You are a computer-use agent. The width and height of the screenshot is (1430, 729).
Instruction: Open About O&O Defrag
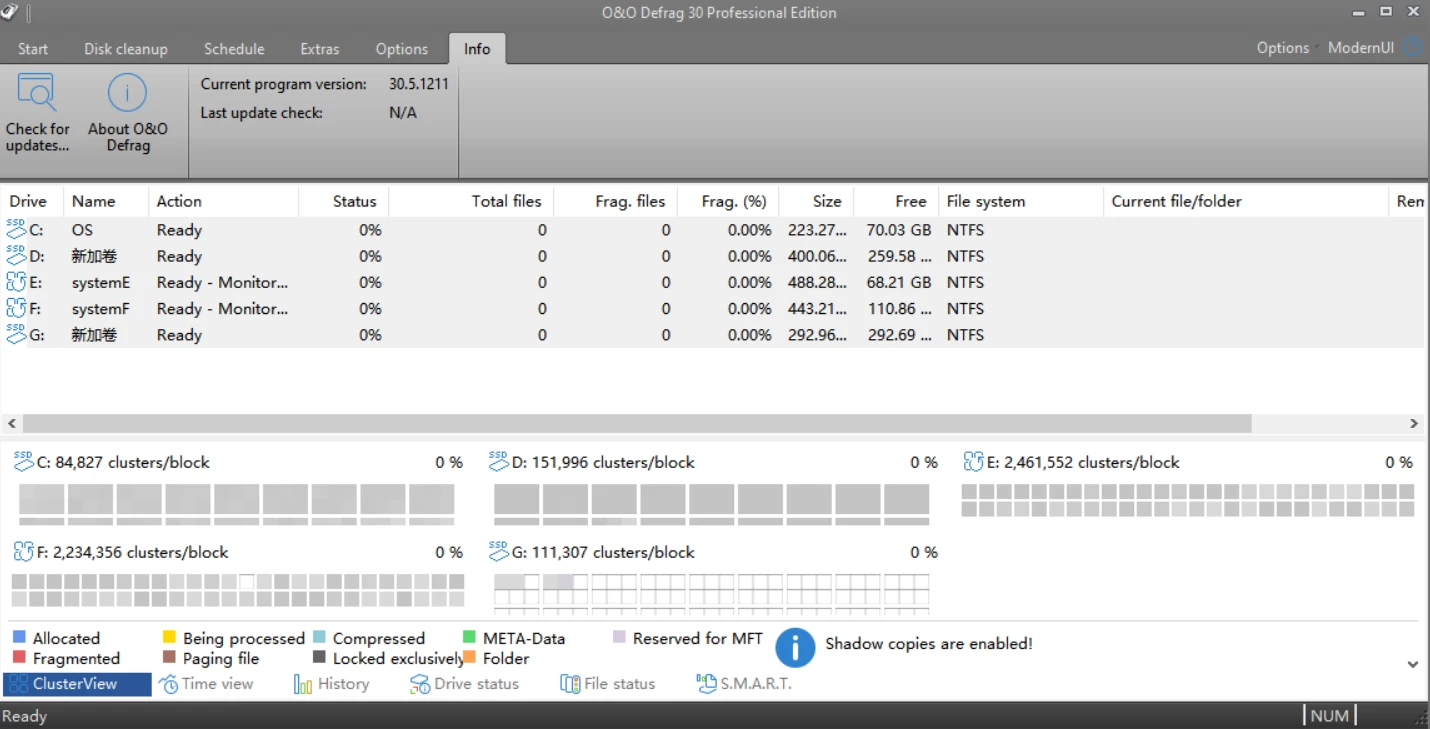pyautogui.click(x=127, y=93)
